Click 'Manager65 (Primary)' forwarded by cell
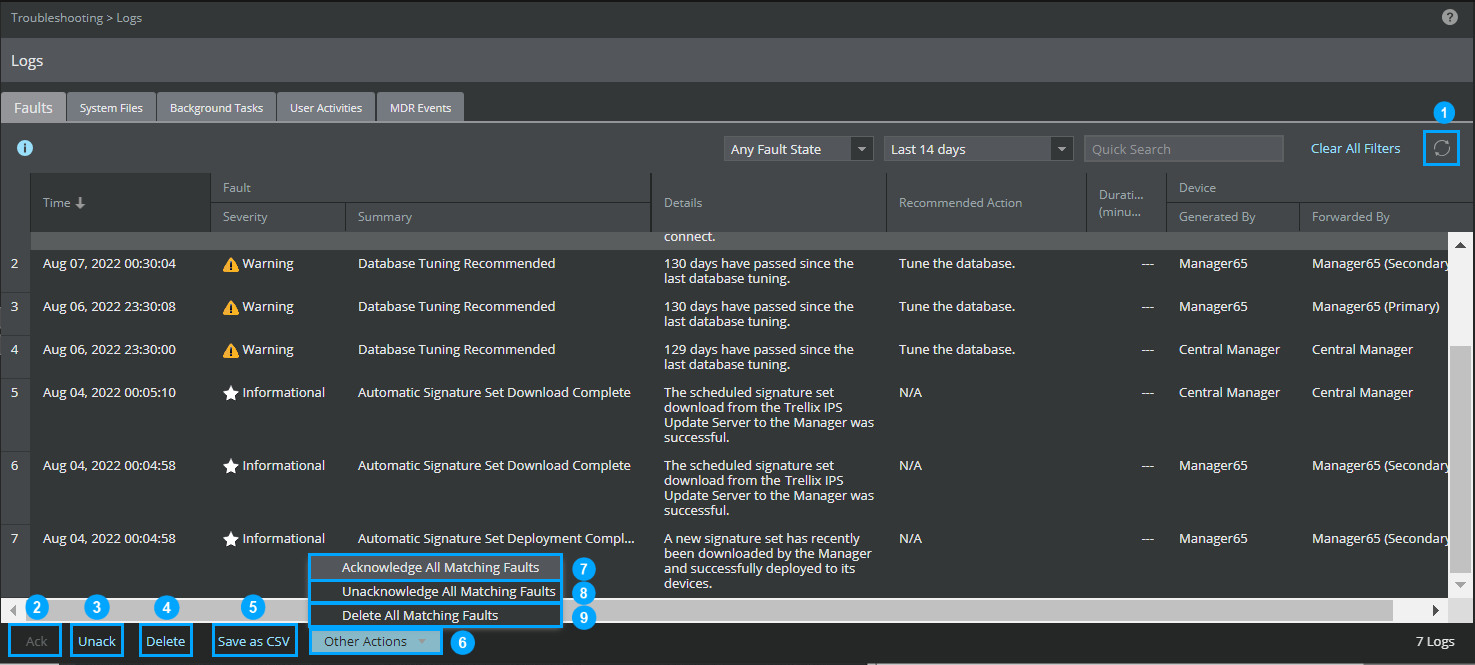Screen dimensions: 1475x665 tap(1376, 307)
